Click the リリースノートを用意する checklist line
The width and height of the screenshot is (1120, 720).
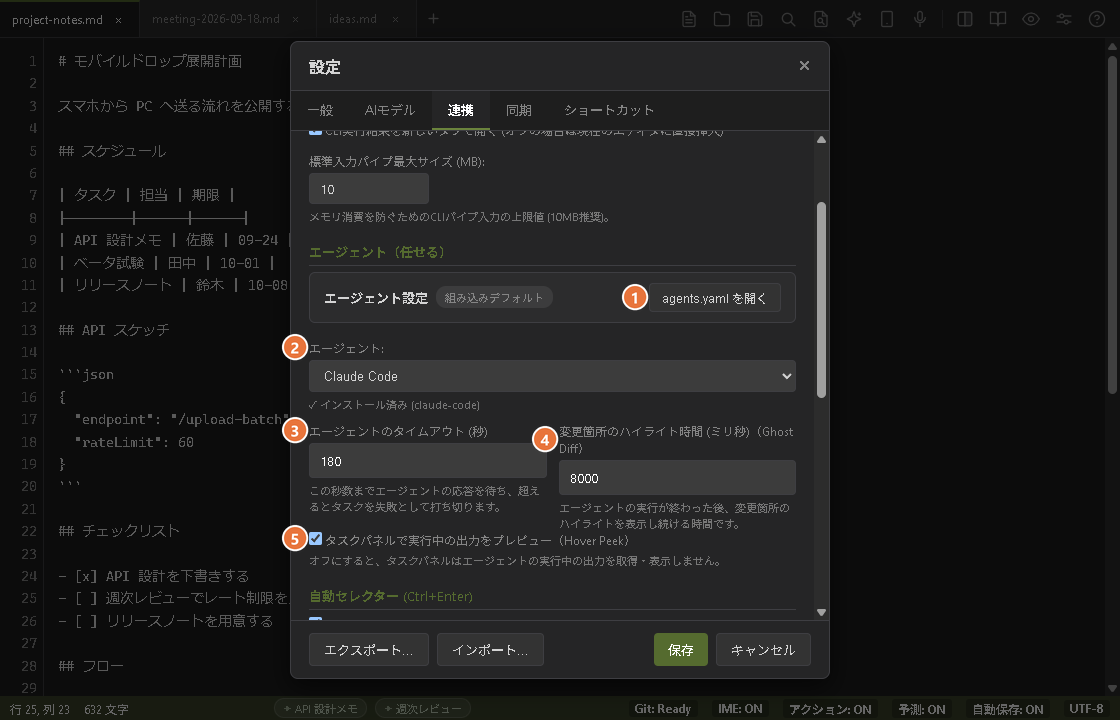pyautogui.click(x=166, y=621)
